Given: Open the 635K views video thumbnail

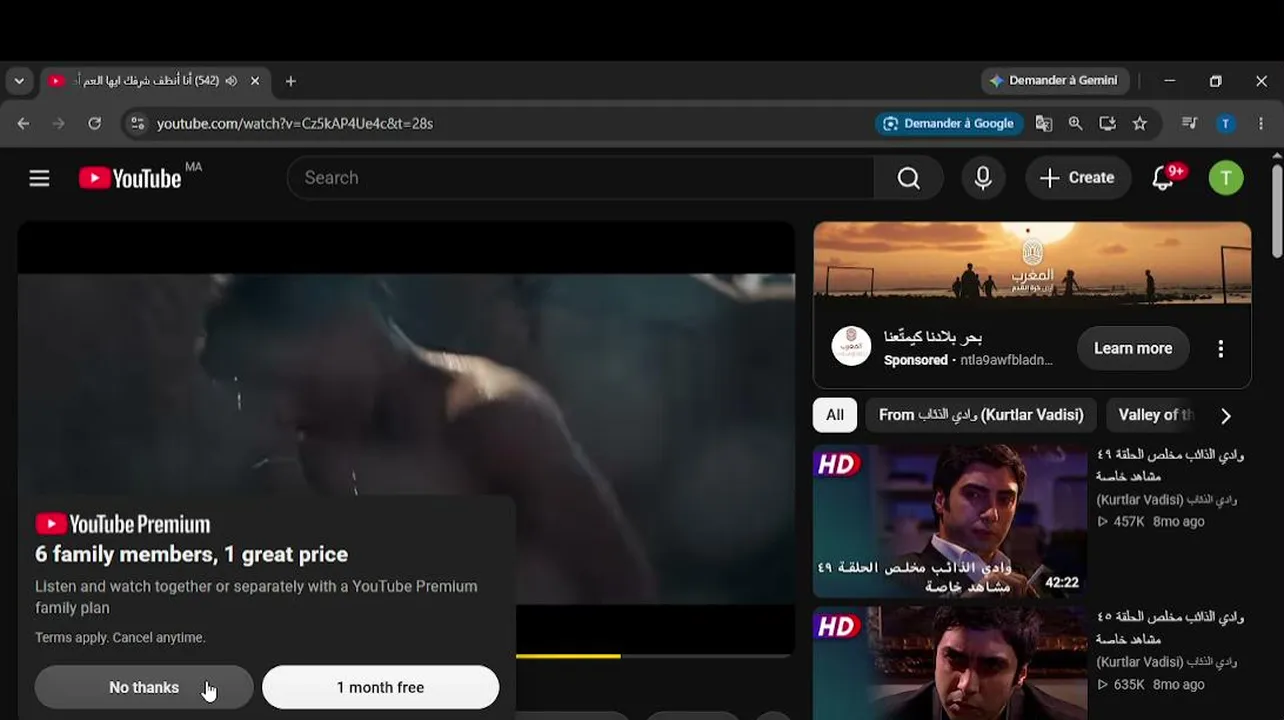Looking at the screenshot, I should click(949, 663).
